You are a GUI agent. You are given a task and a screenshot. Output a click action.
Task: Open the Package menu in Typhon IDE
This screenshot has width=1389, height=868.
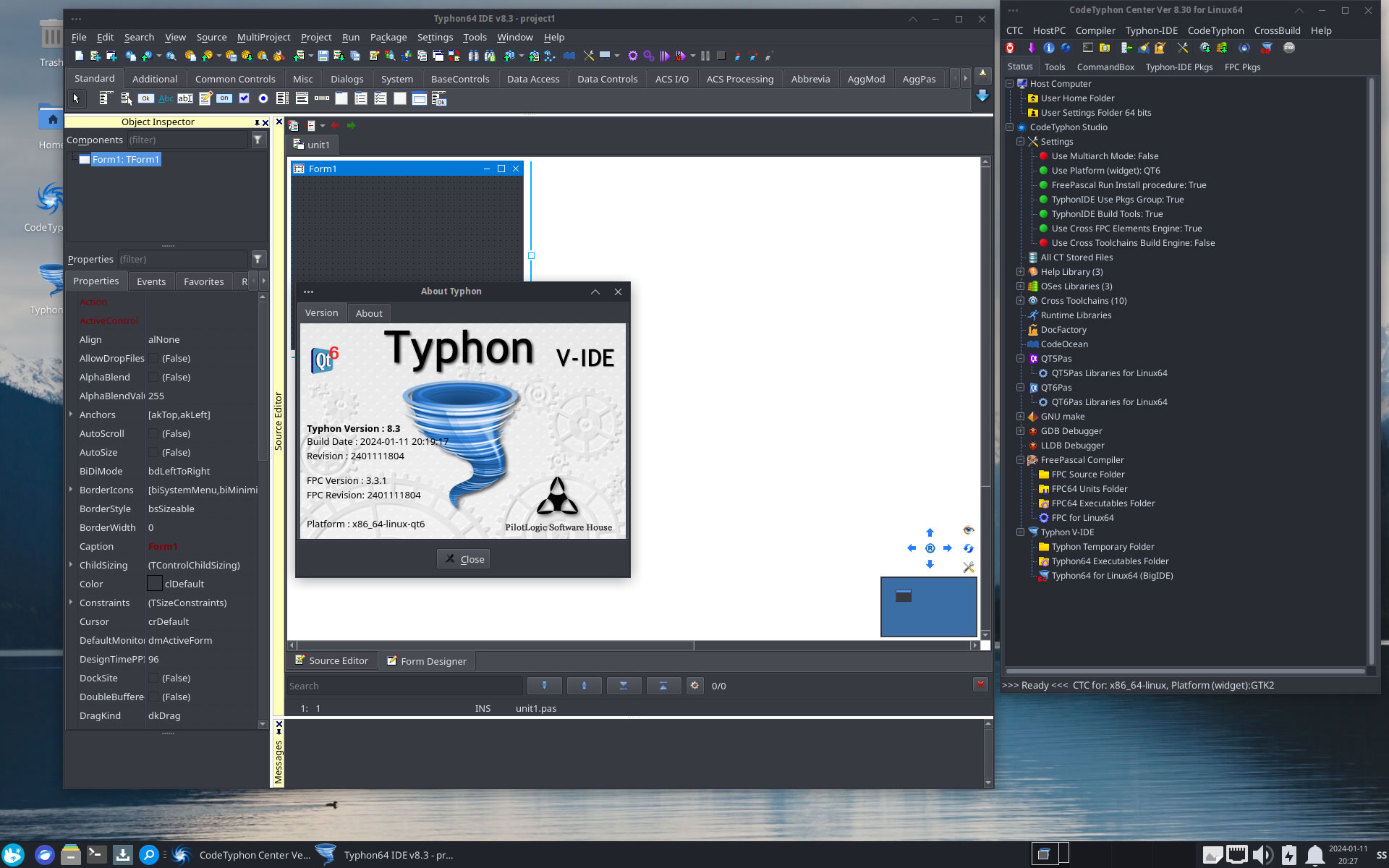388,37
